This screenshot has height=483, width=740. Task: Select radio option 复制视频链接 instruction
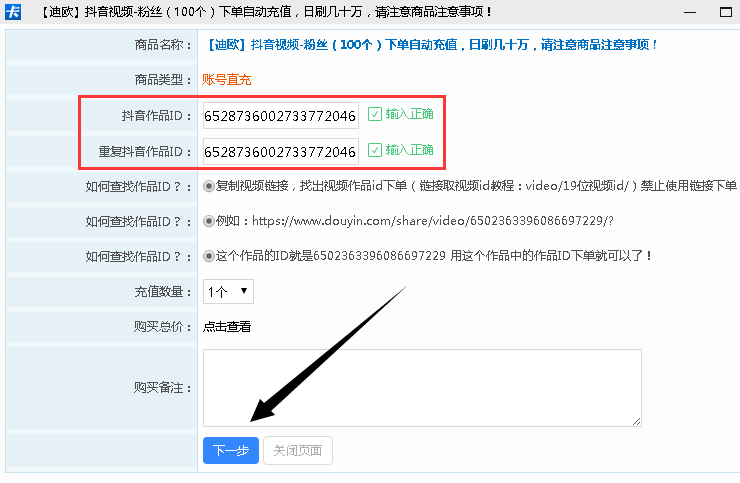pyautogui.click(x=208, y=186)
